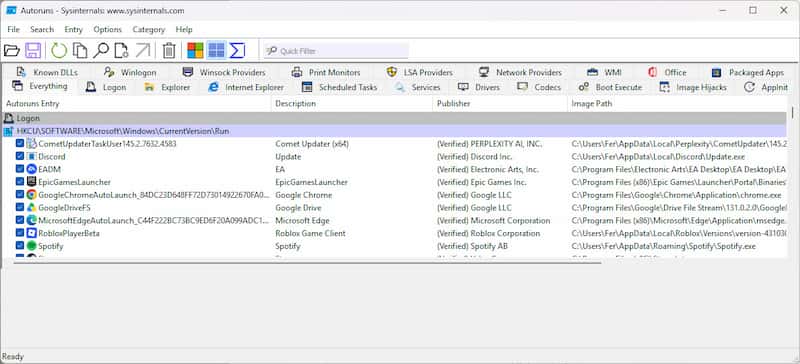The width and height of the screenshot is (800, 364).
Task: Click the Open file toolbar icon
Action: pyautogui.click(x=11, y=51)
